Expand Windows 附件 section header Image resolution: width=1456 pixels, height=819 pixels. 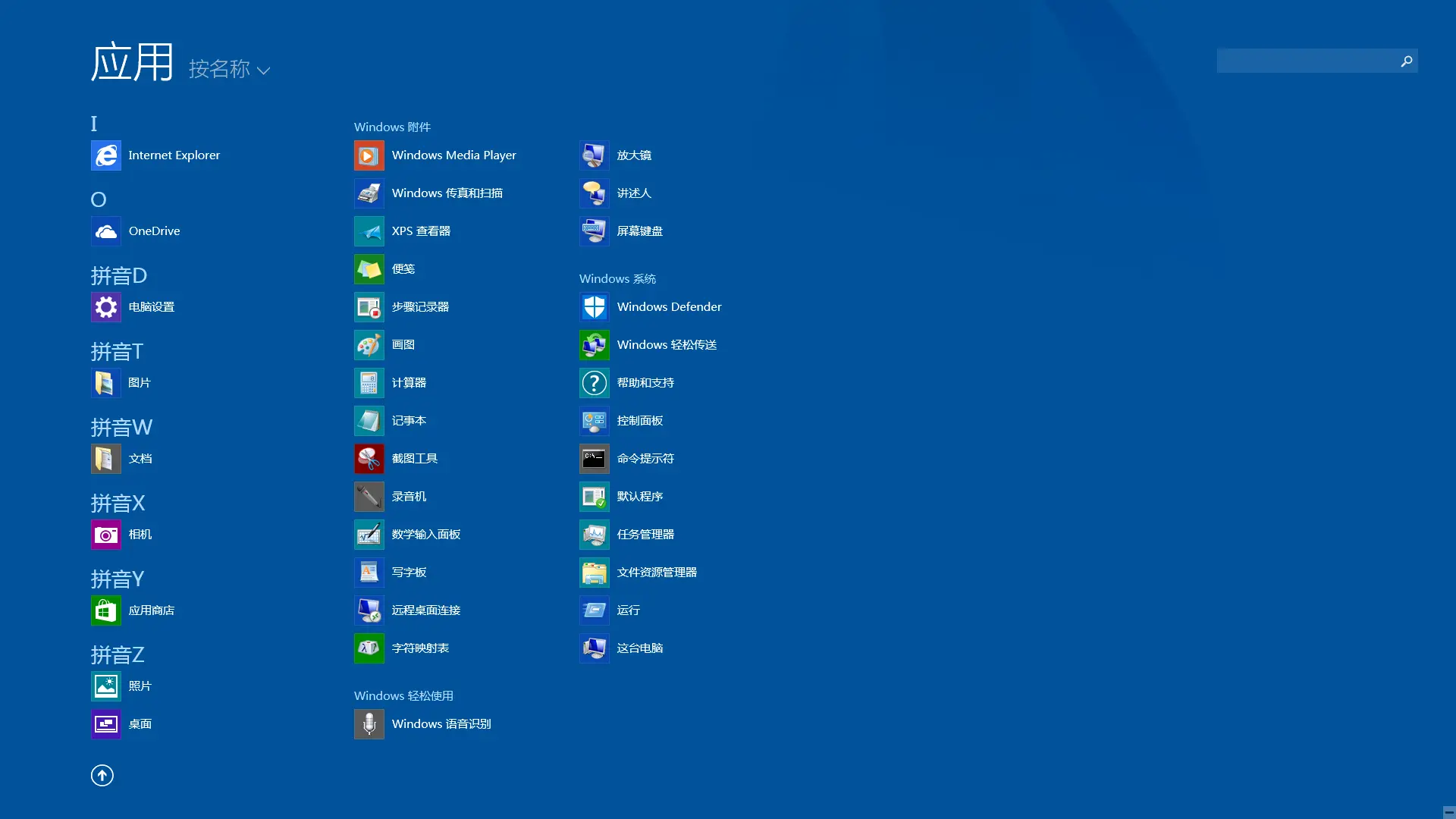coord(392,127)
